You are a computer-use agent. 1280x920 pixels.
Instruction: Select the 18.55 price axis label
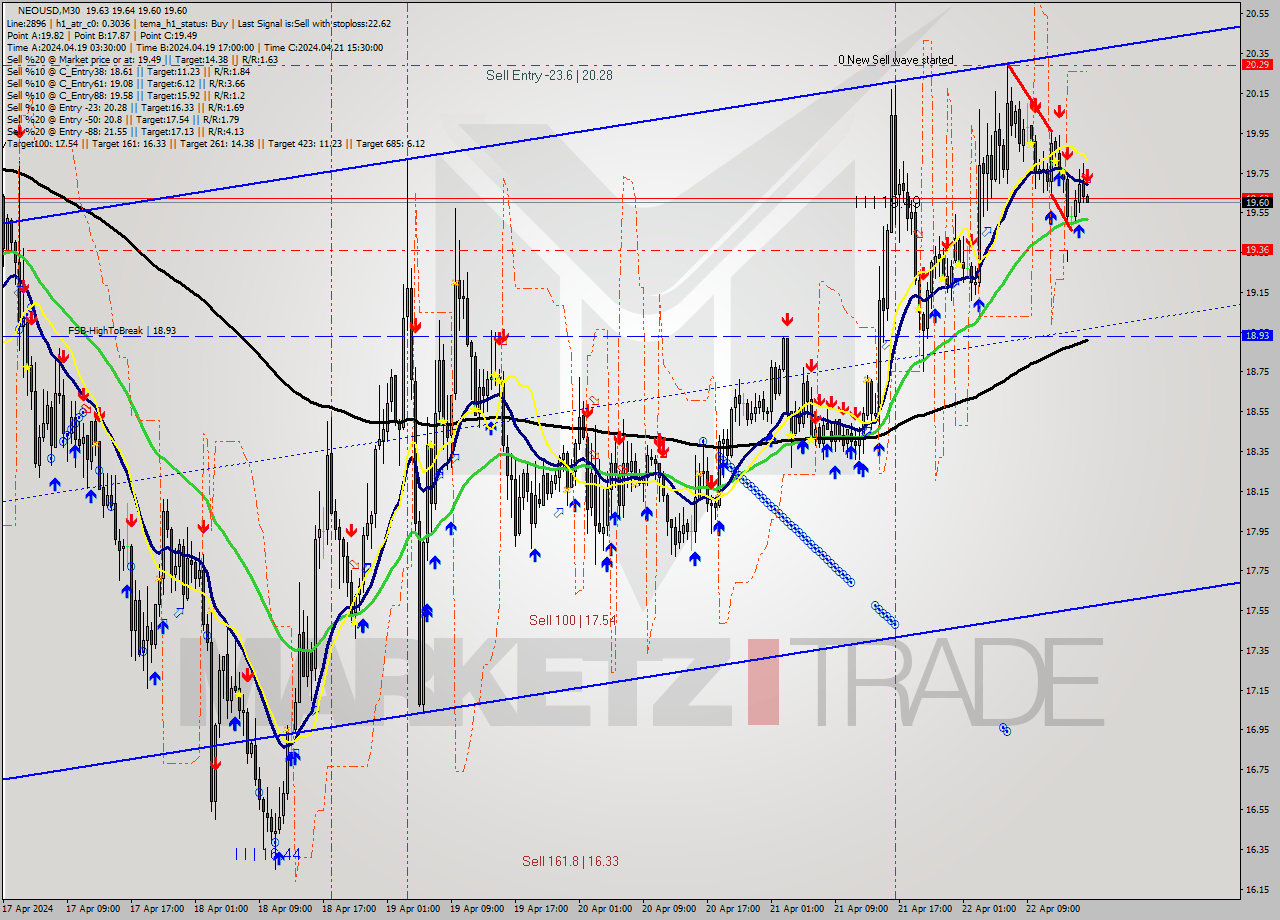point(1257,411)
